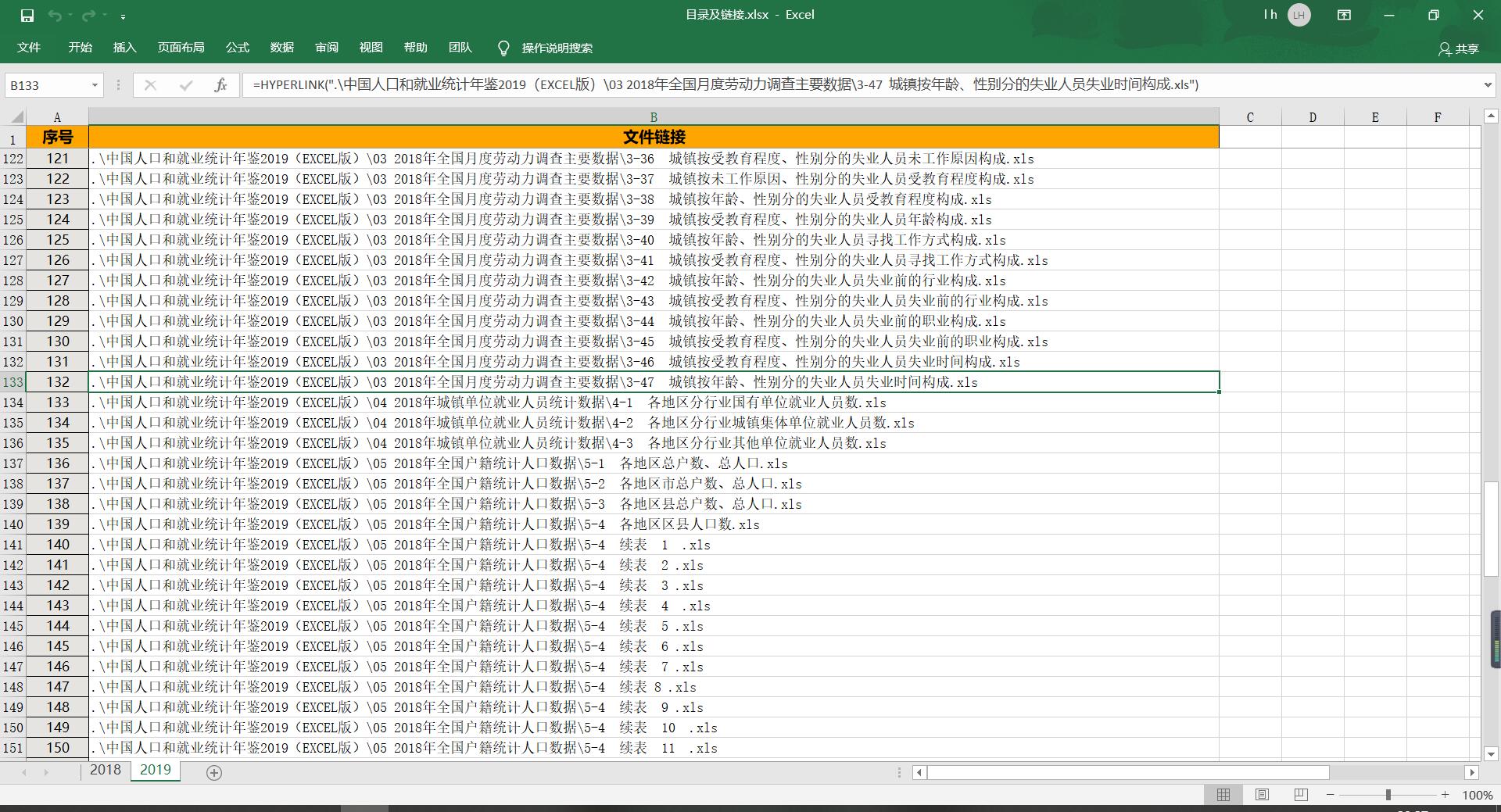Expand the Name Box dropdown arrow
Screen dimensions: 1501x812
pyautogui.click(x=95, y=85)
